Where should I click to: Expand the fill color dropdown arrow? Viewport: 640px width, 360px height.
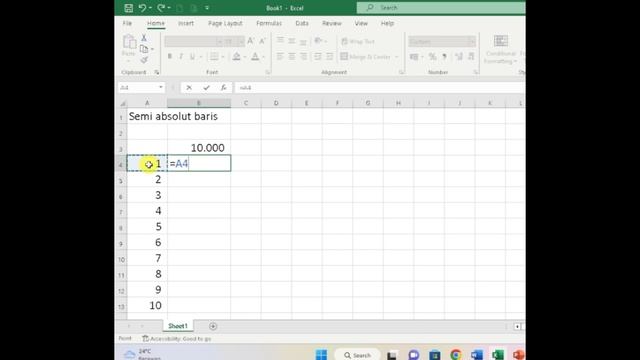click(x=244, y=57)
